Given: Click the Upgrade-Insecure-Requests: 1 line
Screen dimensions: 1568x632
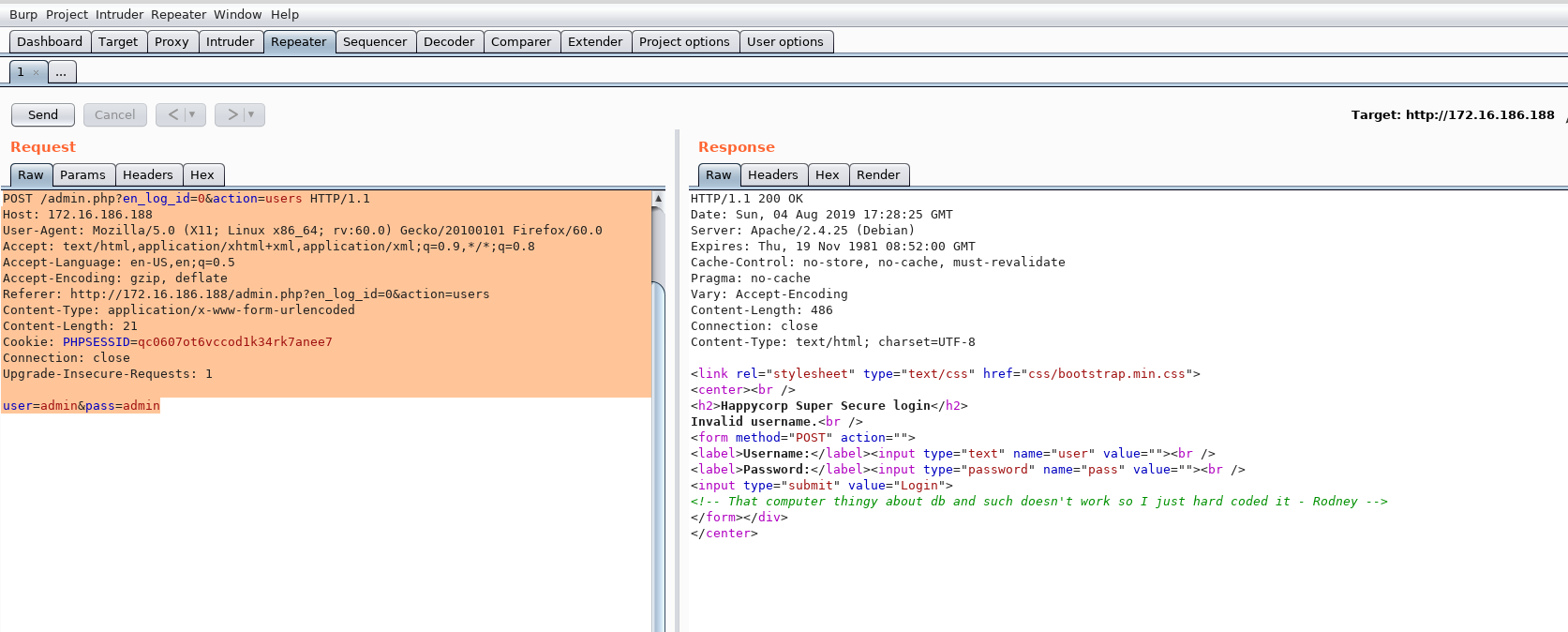Looking at the screenshot, I should [108, 374].
